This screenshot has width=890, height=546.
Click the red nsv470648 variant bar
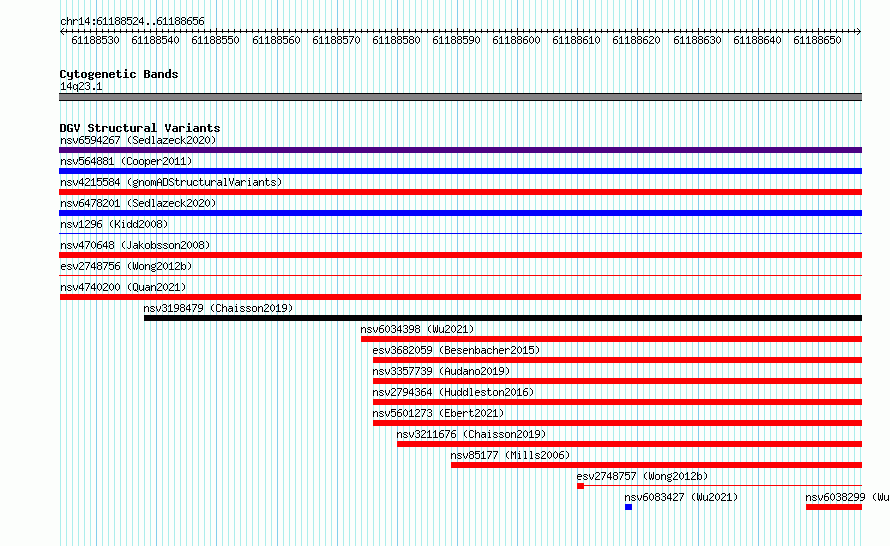click(x=460, y=255)
